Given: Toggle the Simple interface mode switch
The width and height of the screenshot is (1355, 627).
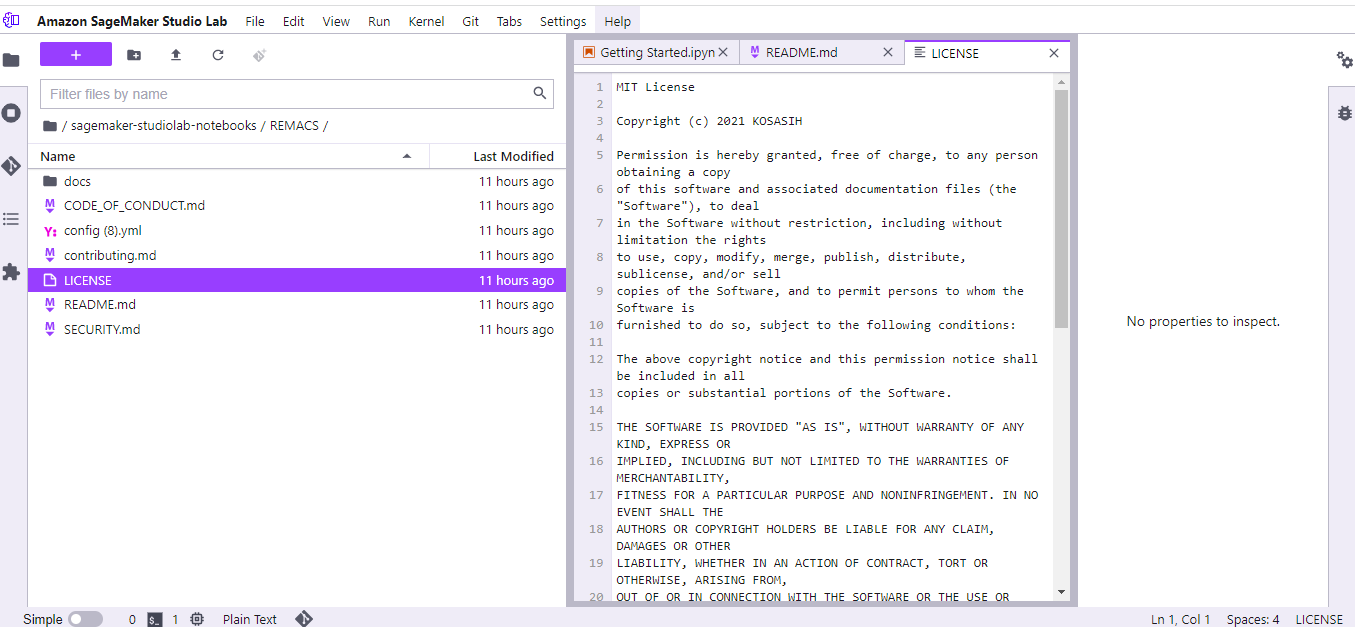Looking at the screenshot, I should (x=85, y=619).
